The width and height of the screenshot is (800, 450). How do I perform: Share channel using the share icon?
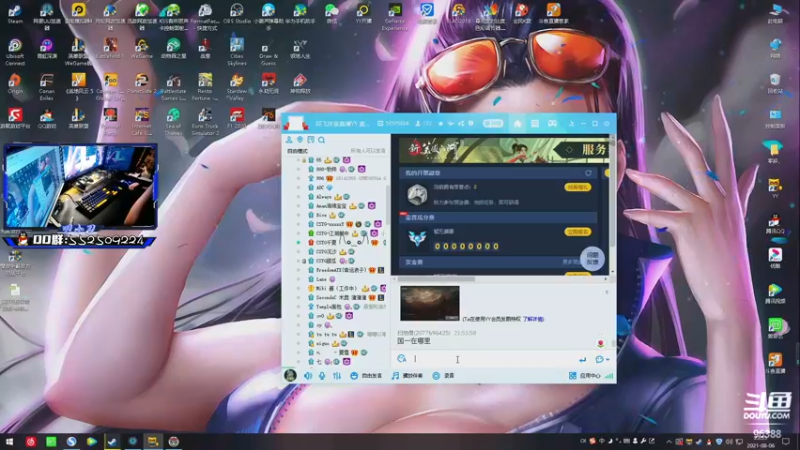tap(461, 123)
